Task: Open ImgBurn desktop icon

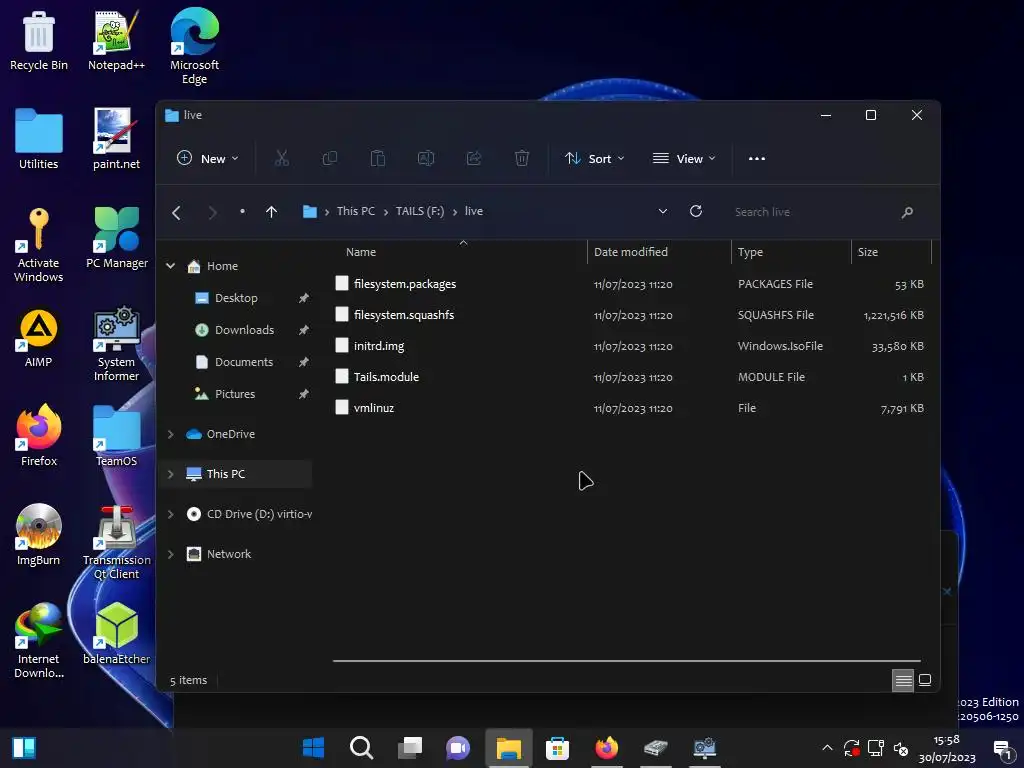Action: point(39,534)
